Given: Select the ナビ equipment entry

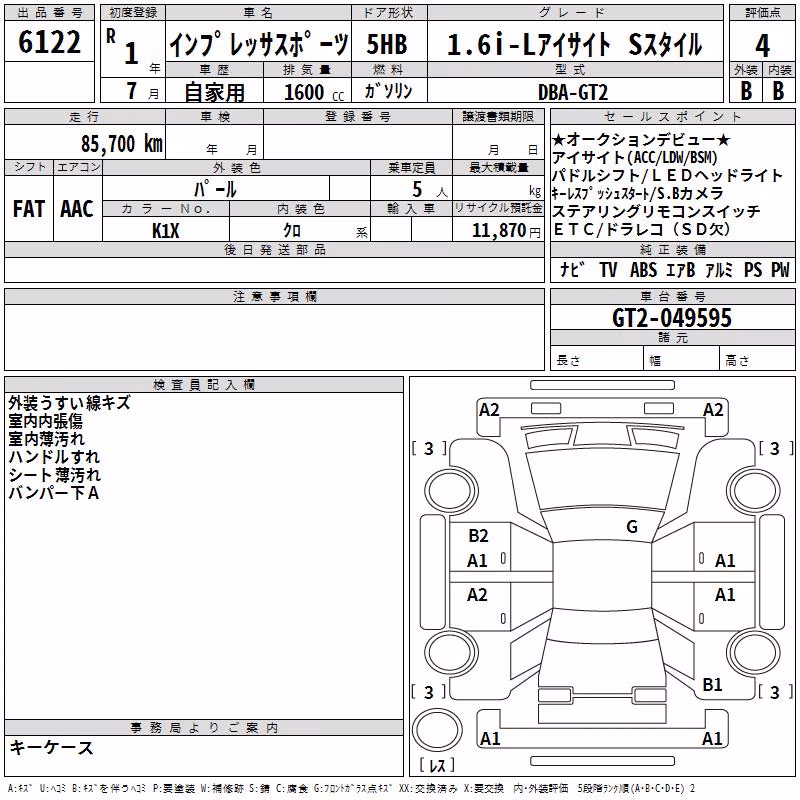Looking at the screenshot, I should [571, 269].
